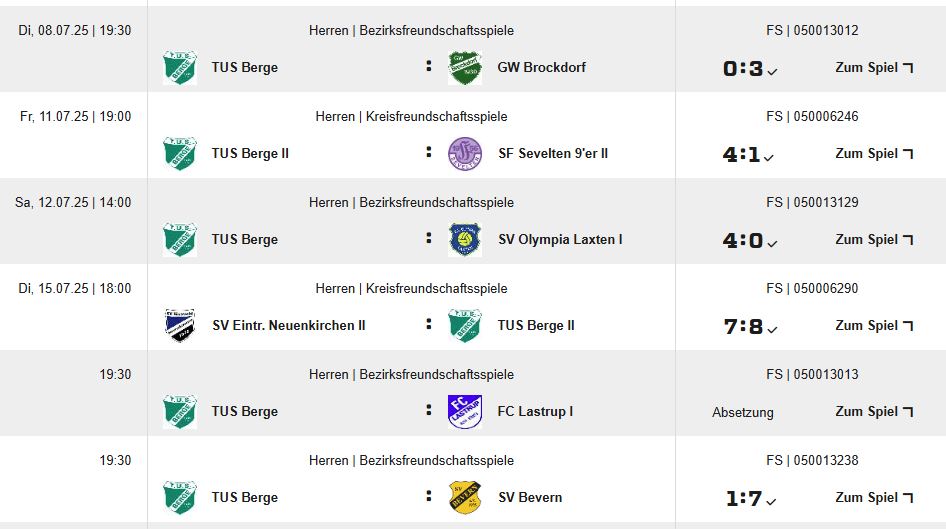Open Zum Spiel link for FC Lastrup match
The width and height of the screenshot is (946, 529).
point(874,411)
